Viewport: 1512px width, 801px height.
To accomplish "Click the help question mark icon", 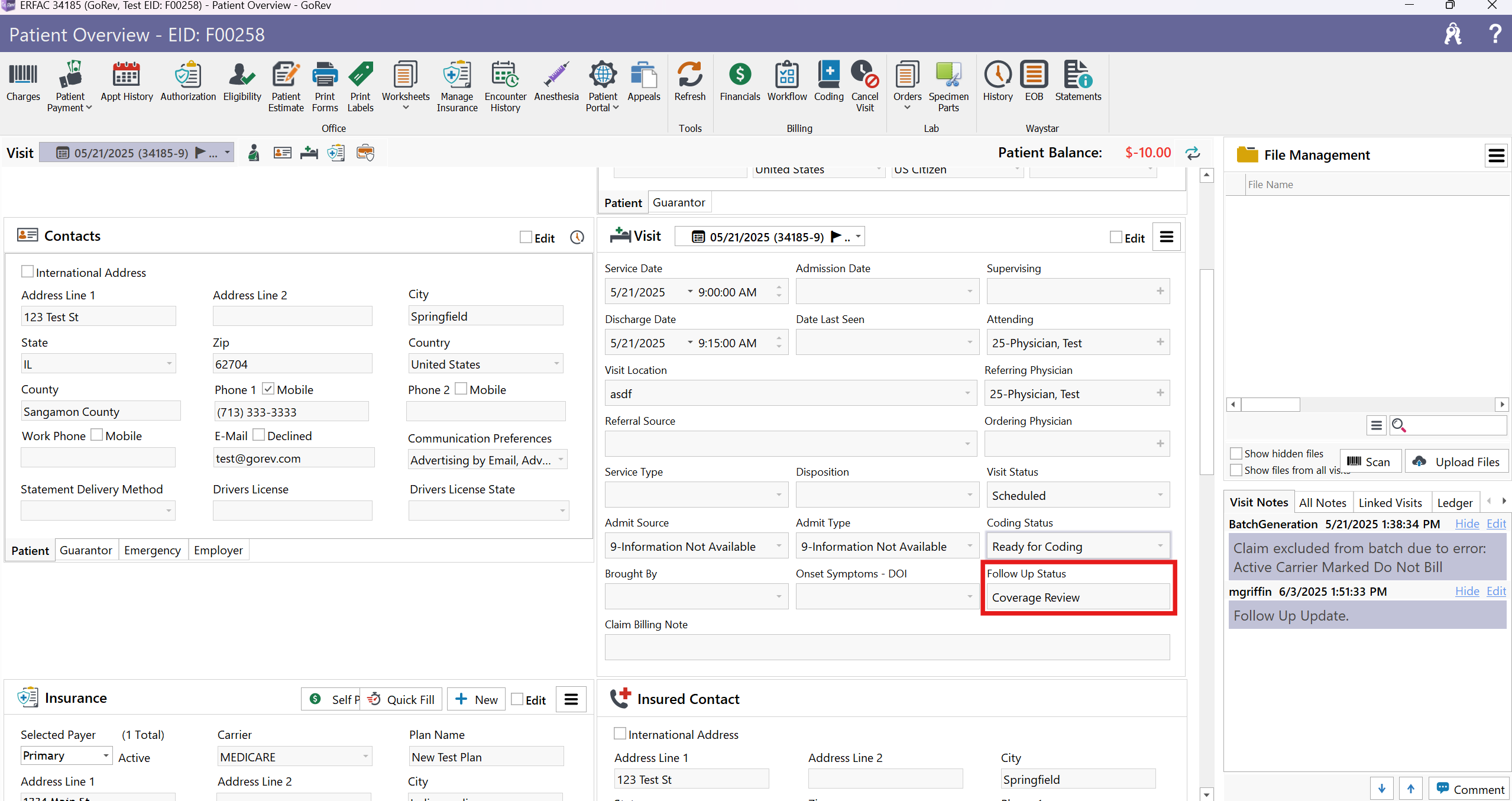I will tap(1494, 34).
